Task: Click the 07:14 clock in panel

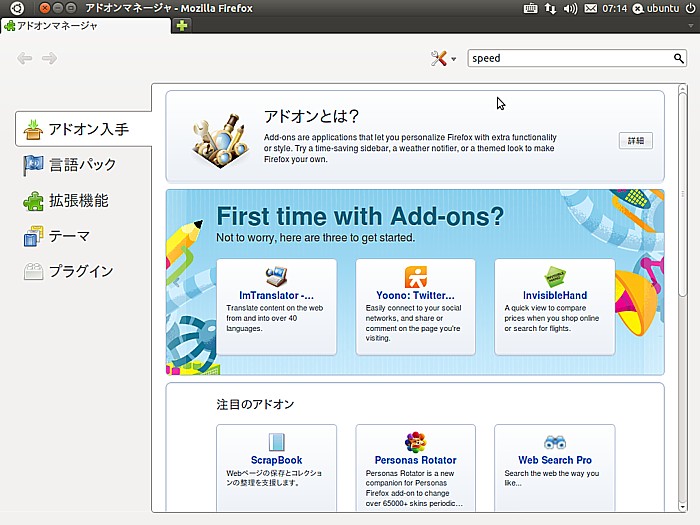Action: (614, 8)
